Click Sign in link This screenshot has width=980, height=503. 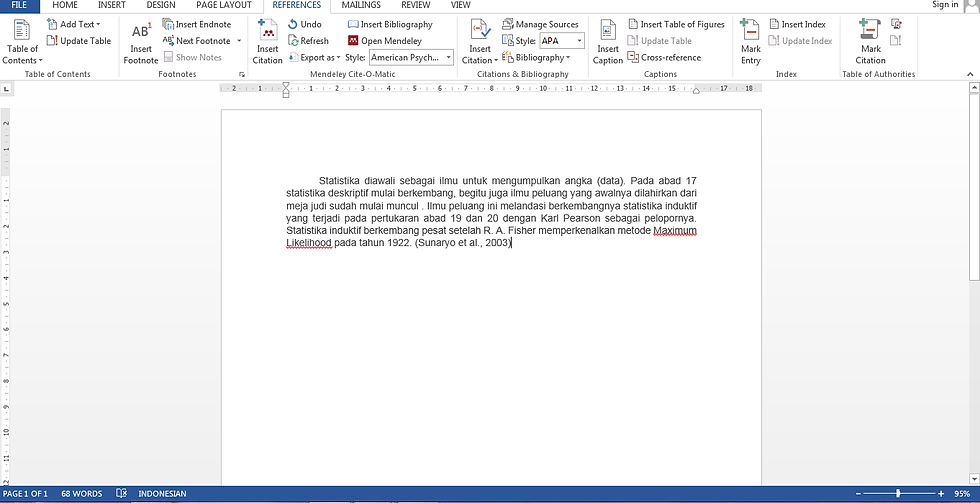945,5
